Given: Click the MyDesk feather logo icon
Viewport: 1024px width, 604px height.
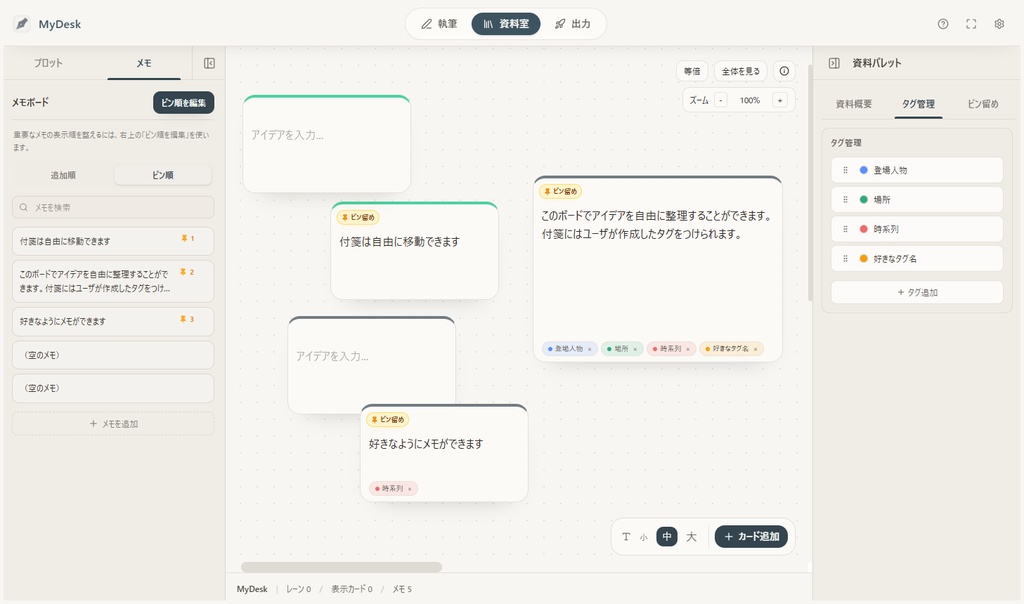Looking at the screenshot, I should tap(20, 23).
